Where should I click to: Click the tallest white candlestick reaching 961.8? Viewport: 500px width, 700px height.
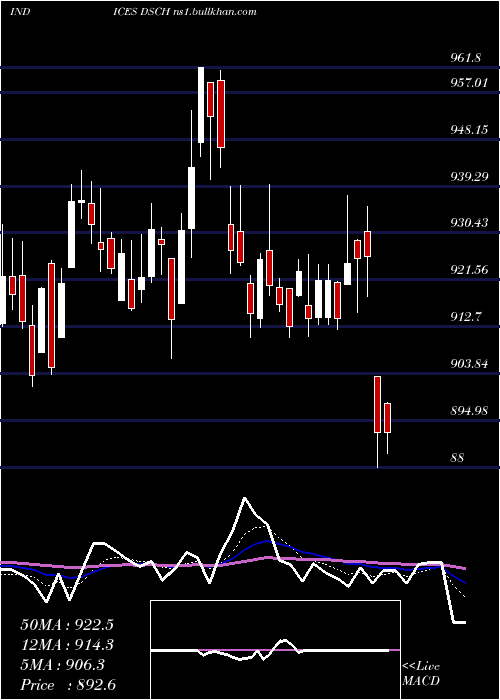(201, 105)
